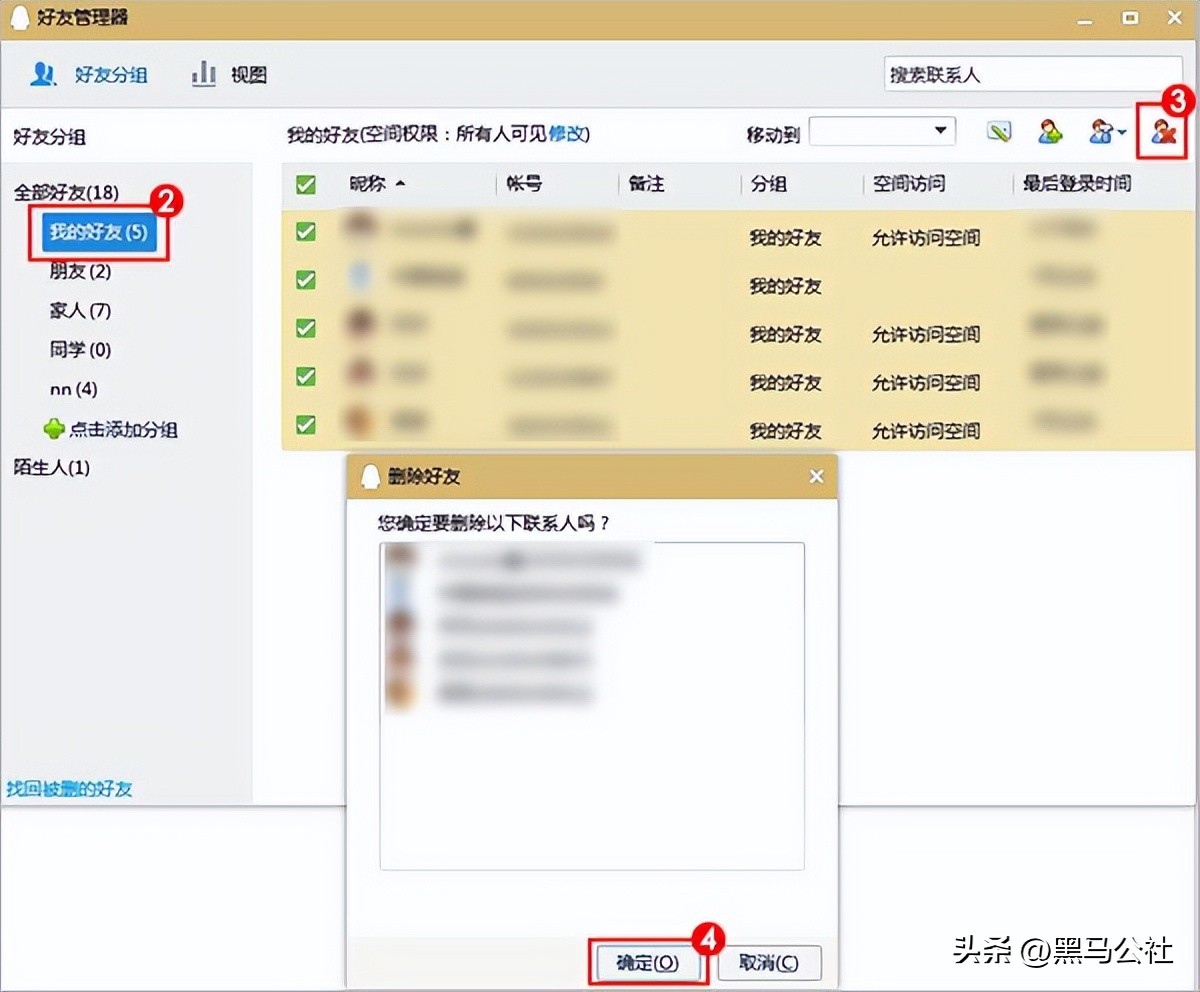Viewport: 1200px width, 992px height.
Task: Click the edit remark pencil icon
Action: [x=998, y=131]
